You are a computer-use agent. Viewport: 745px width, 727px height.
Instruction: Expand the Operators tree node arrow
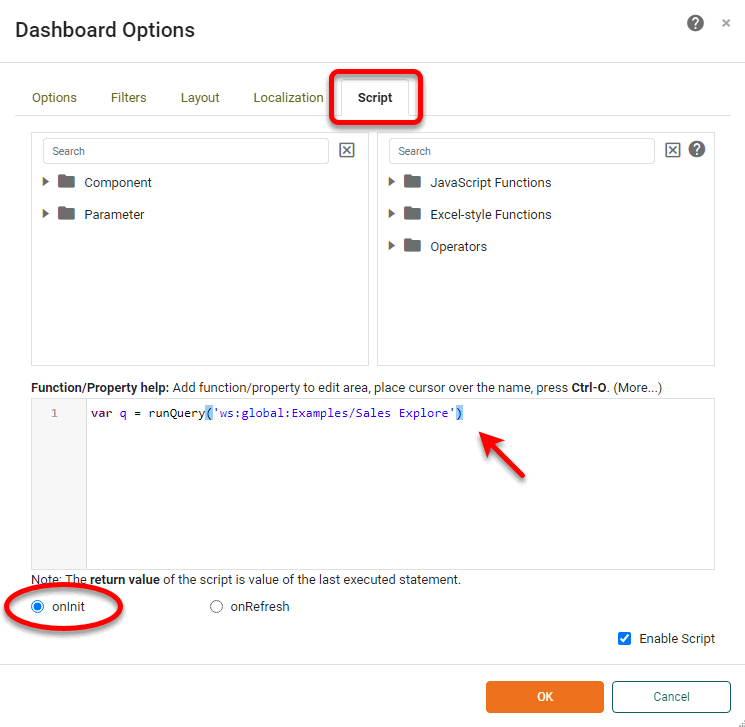click(x=392, y=246)
